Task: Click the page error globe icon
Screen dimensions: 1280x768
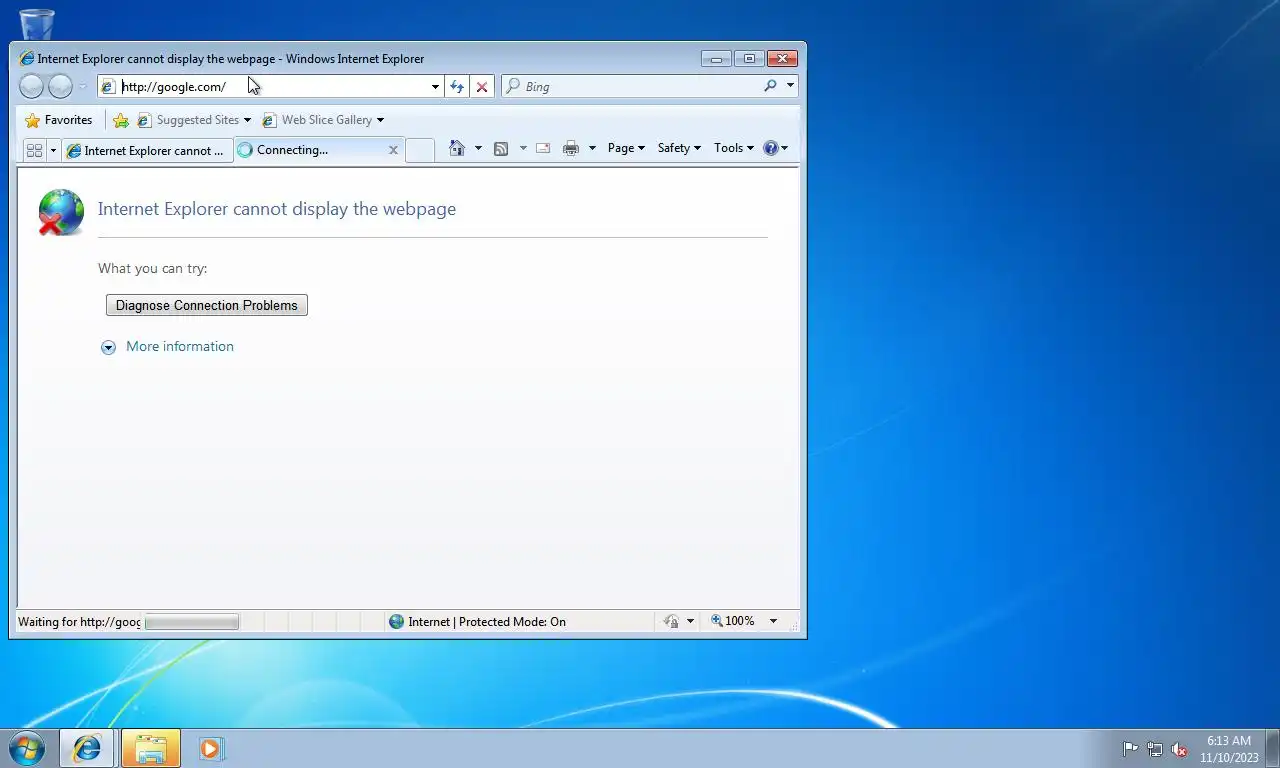Action: (x=61, y=212)
